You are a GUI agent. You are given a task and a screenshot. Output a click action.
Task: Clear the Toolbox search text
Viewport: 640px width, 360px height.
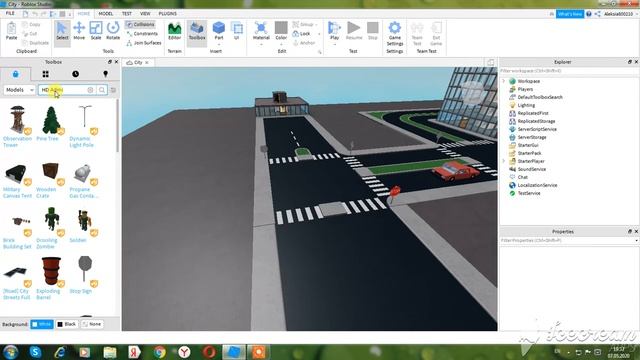(x=90, y=90)
